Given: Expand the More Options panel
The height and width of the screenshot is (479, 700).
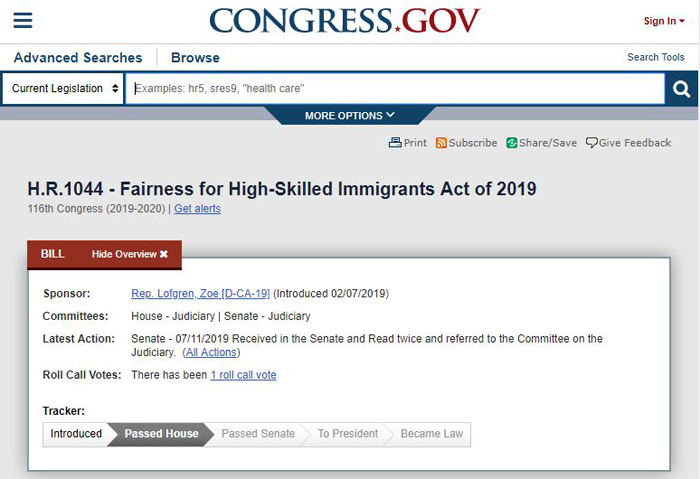Looking at the screenshot, I should pyautogui.click(x=350, y=116).
